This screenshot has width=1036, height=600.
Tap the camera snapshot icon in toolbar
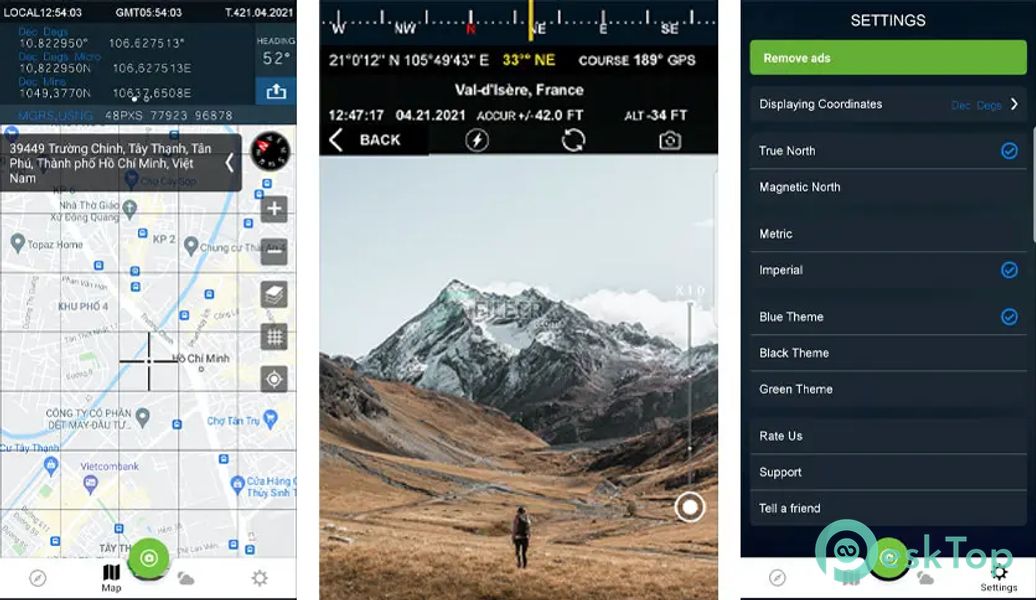(x=670, y=140)
